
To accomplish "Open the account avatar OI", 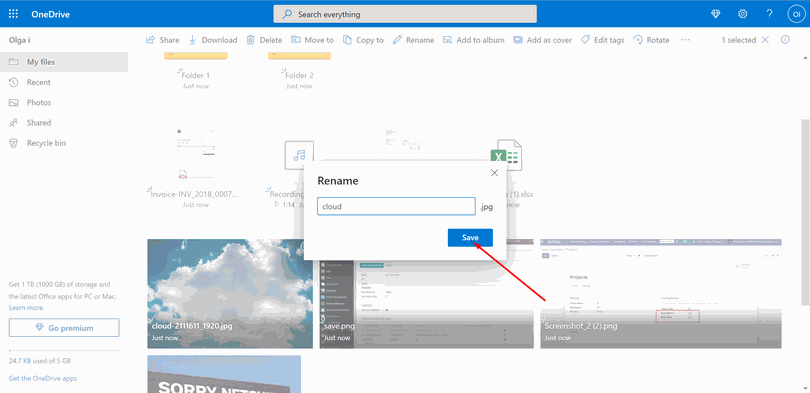I will coord(796,14).
